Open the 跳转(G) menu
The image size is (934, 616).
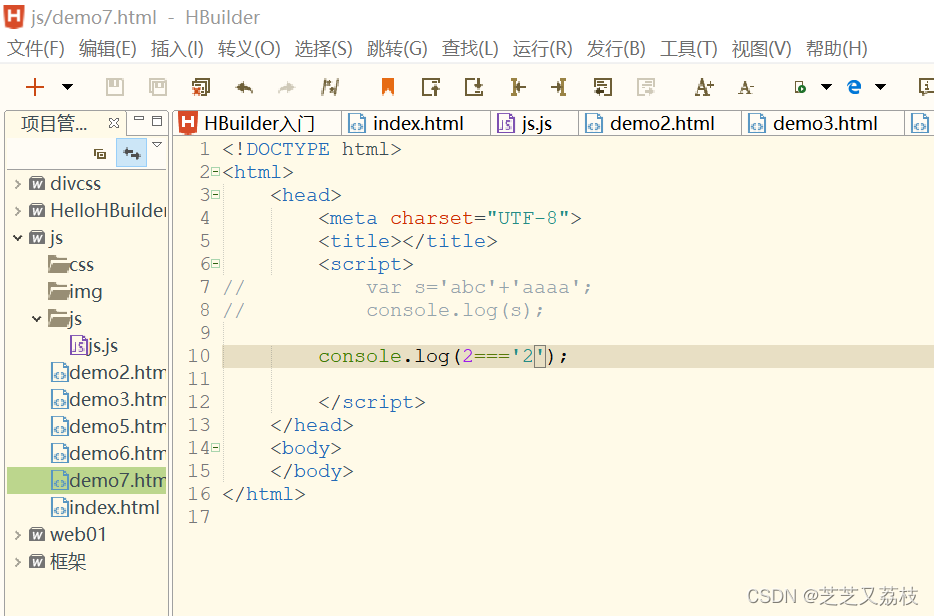(x=397, y=48)
